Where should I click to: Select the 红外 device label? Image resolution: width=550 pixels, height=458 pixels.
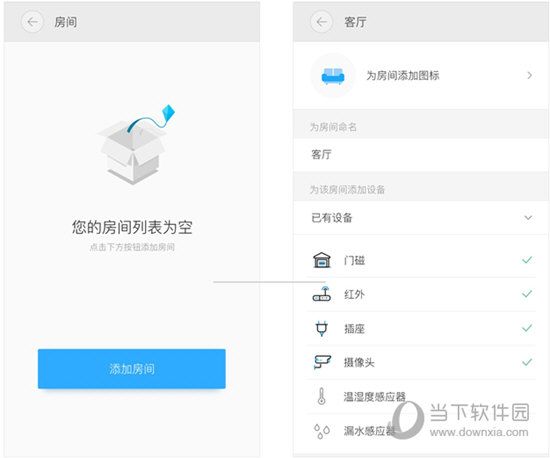(x=354, y=294)
